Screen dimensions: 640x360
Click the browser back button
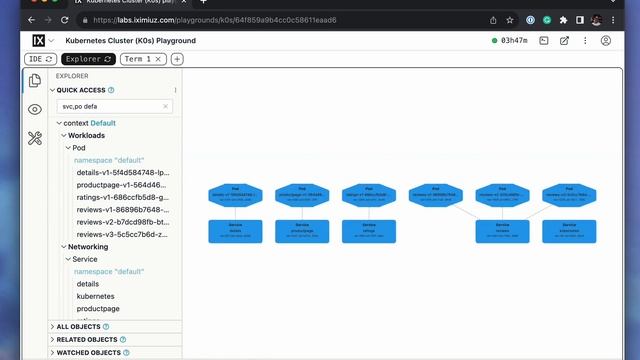click(31, 20)
